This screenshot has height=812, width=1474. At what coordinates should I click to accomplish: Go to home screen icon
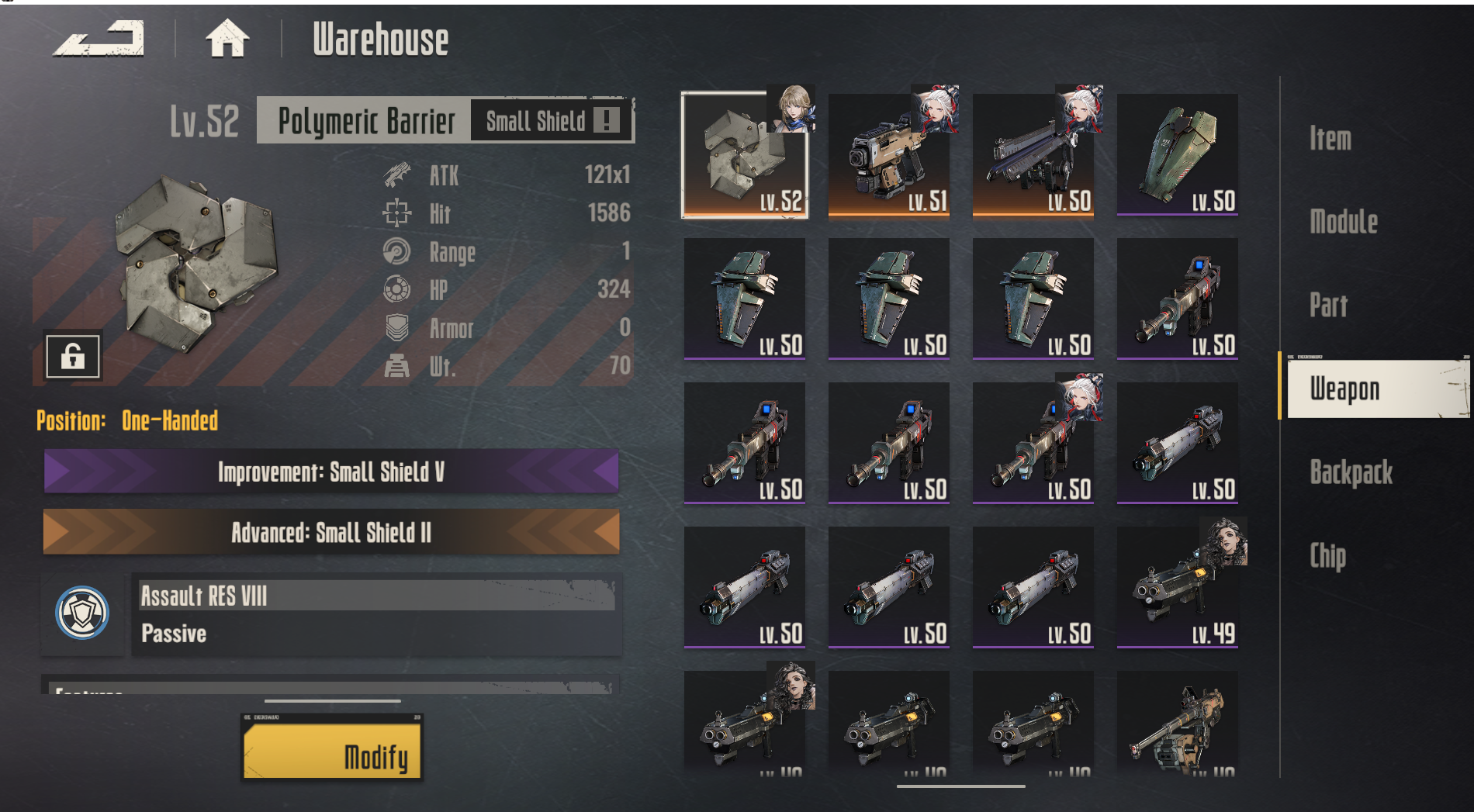point(227,39)
